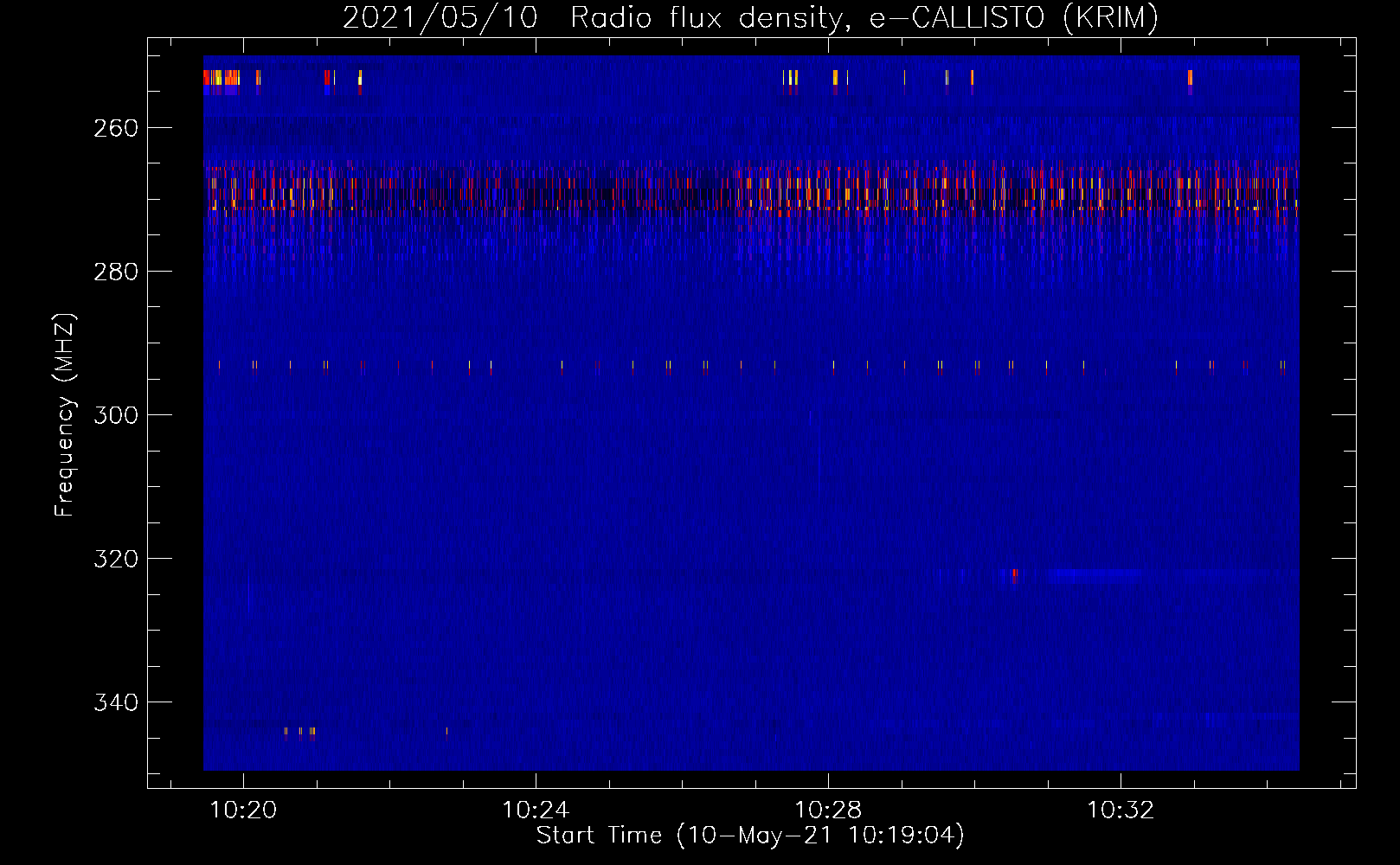1400x865 pixels.
Task: Click the 'Frequency (MHZ)' axis label
Action: (x=65, y=415)
